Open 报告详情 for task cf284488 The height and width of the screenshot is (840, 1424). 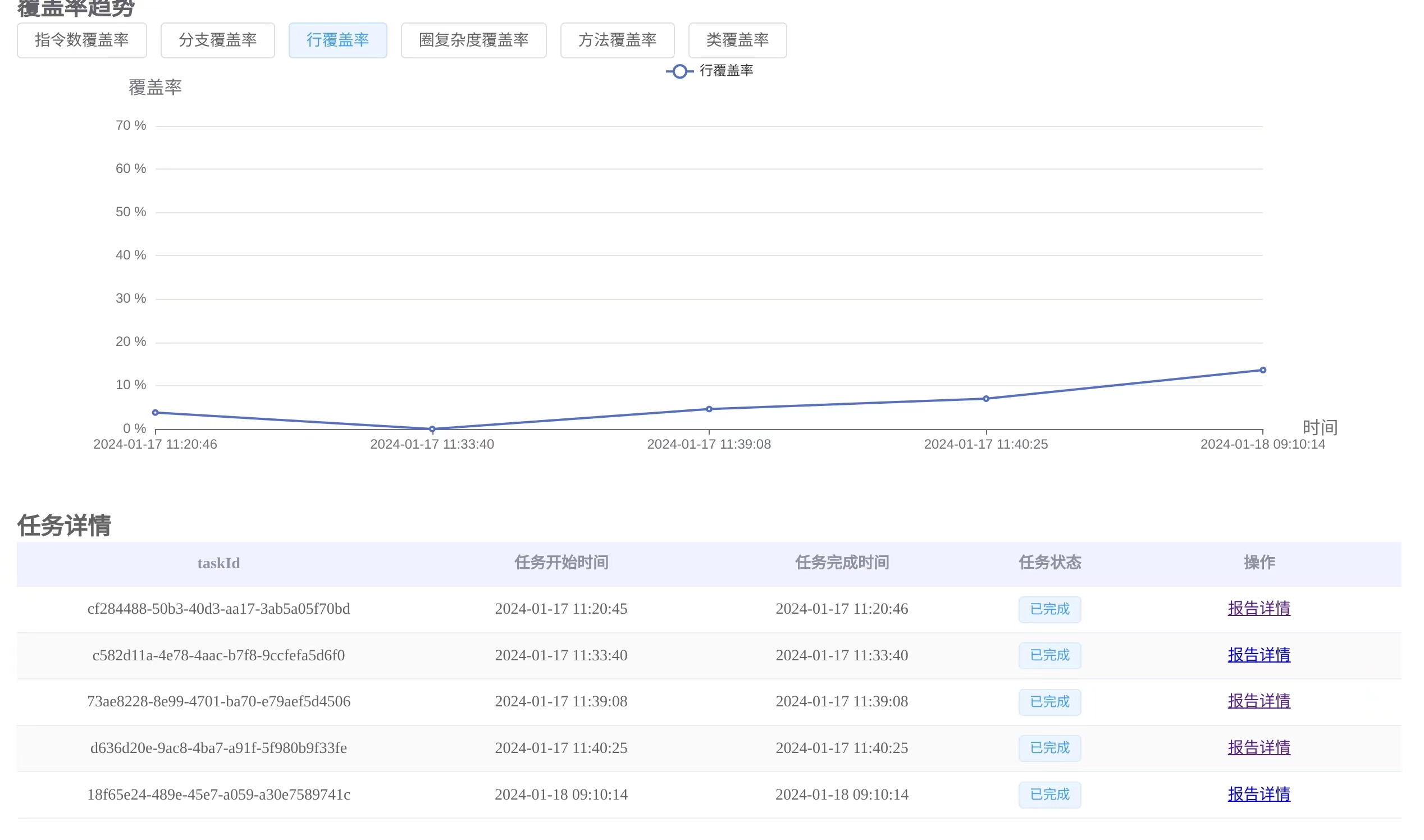point(1259,609)
